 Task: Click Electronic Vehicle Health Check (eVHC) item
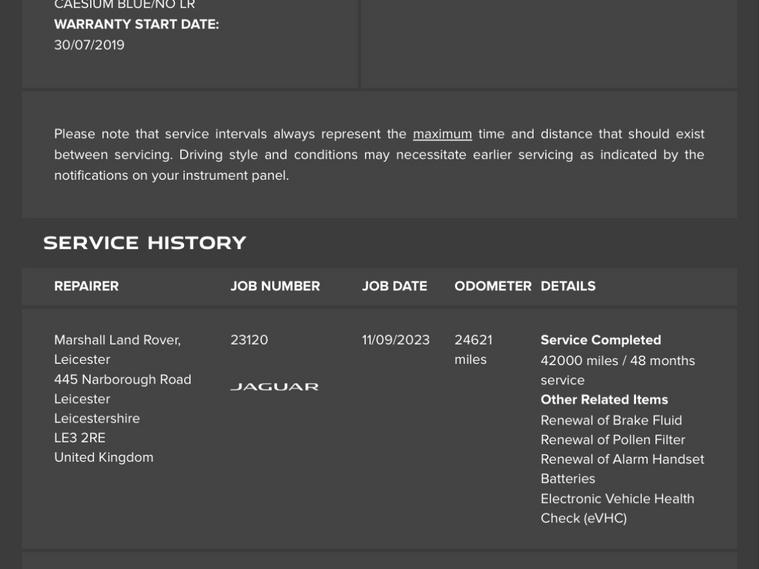tap(617, 508)
